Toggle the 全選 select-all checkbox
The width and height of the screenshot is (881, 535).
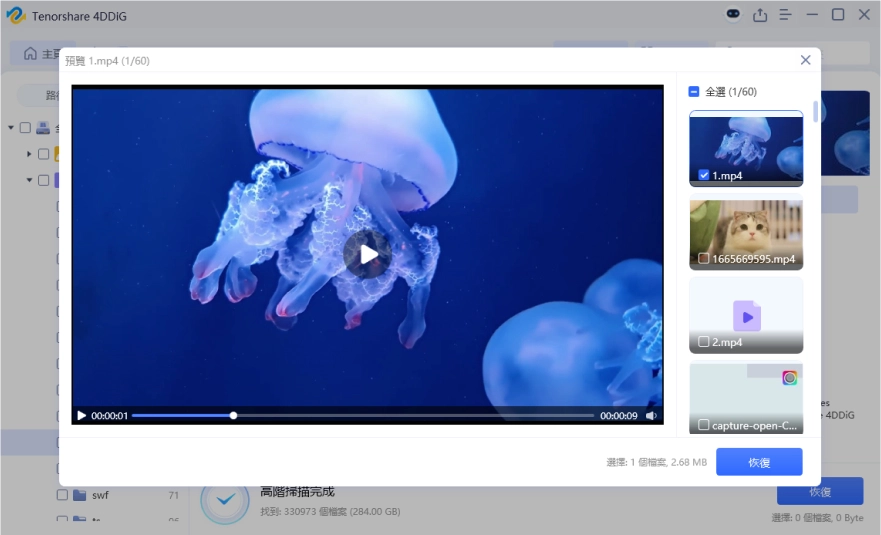pos(694,92)
